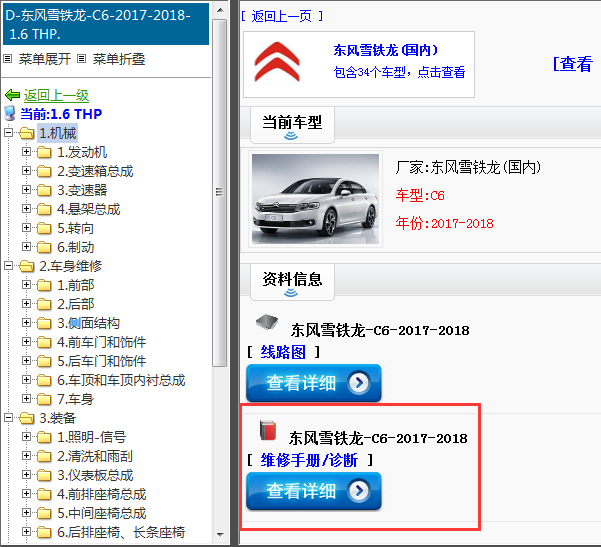Expand the 1.发动机 node
This screenshot has width=601, height=547.
(x=26, y=152)
